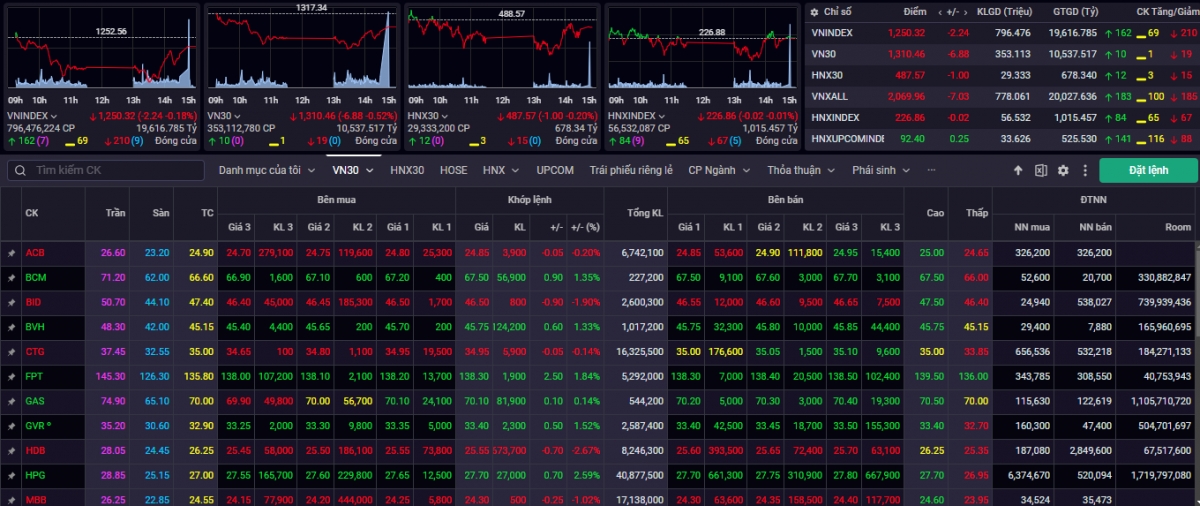Click the Đặt lệnh order button
The image size is (1200, 506).
click(x=1148, y=170)
